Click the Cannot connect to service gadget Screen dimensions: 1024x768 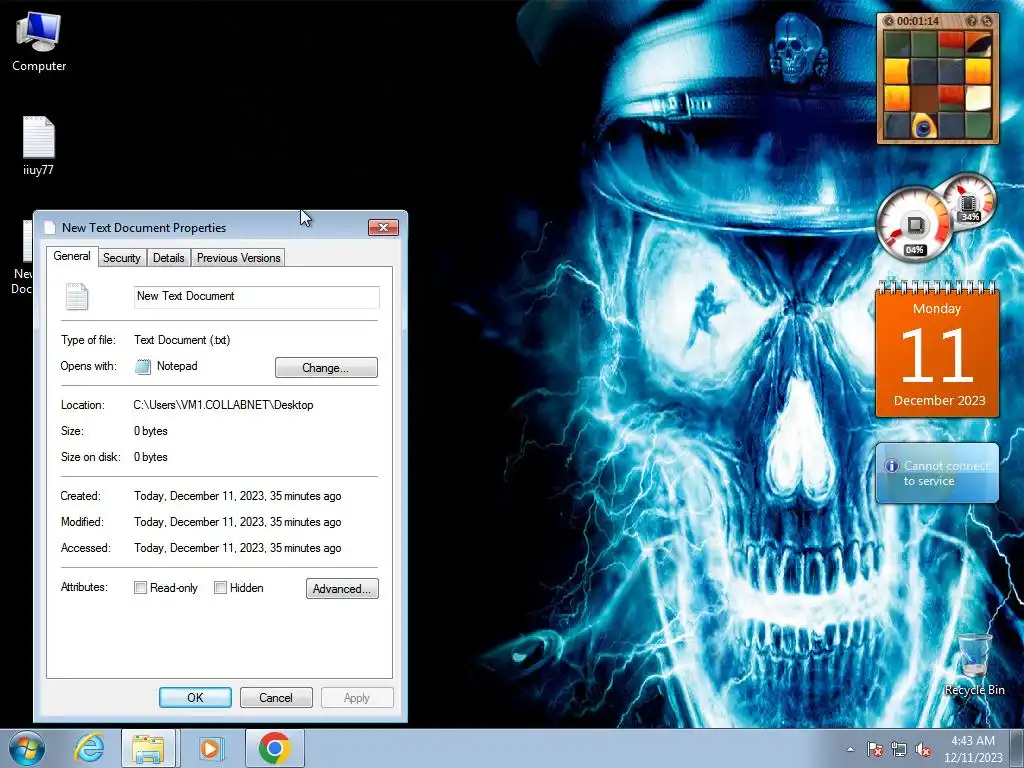(x=937, y=473)
